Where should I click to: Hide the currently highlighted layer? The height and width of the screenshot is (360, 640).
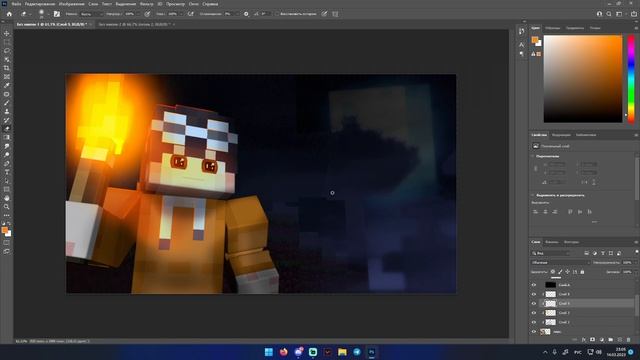(x=533, y=303)
